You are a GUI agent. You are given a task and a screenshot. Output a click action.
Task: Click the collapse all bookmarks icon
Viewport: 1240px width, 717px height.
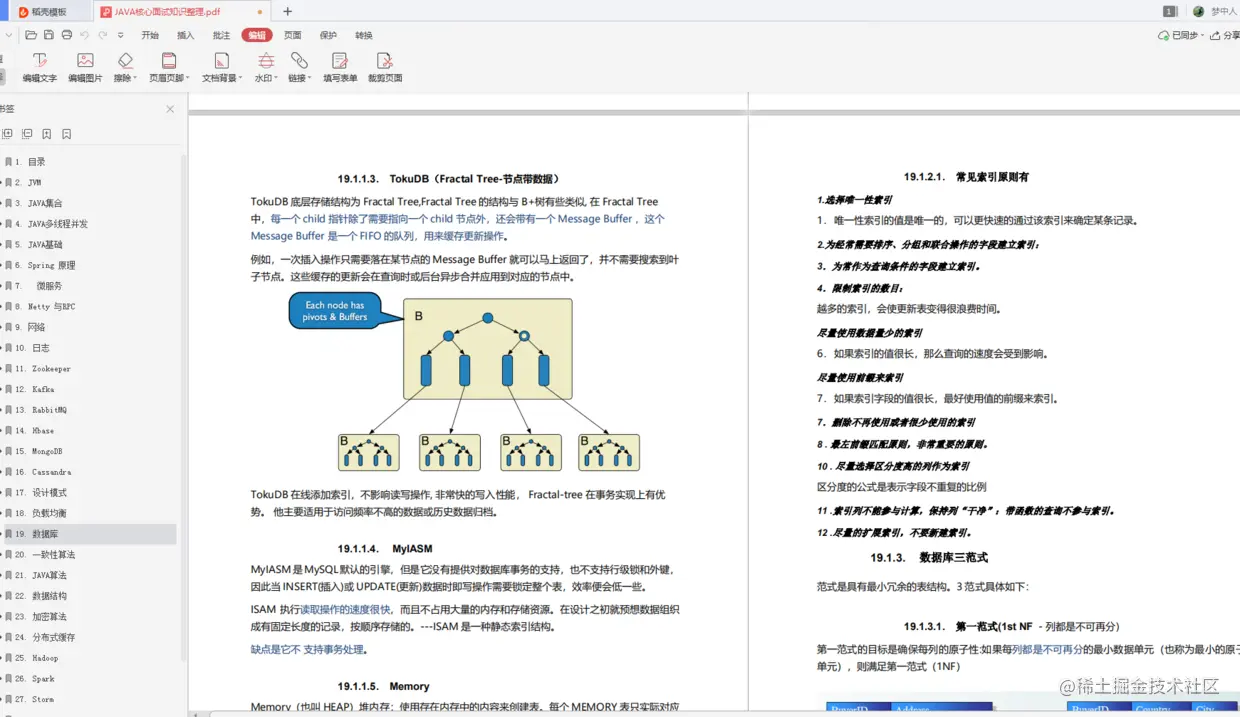click(27, 133)
